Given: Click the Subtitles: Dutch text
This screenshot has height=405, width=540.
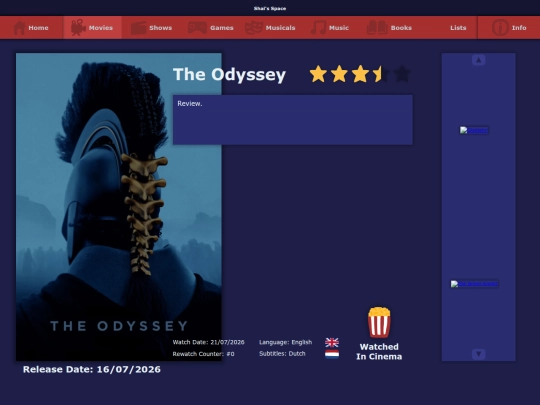Looking at the screenshot, I should coord(282,354).
